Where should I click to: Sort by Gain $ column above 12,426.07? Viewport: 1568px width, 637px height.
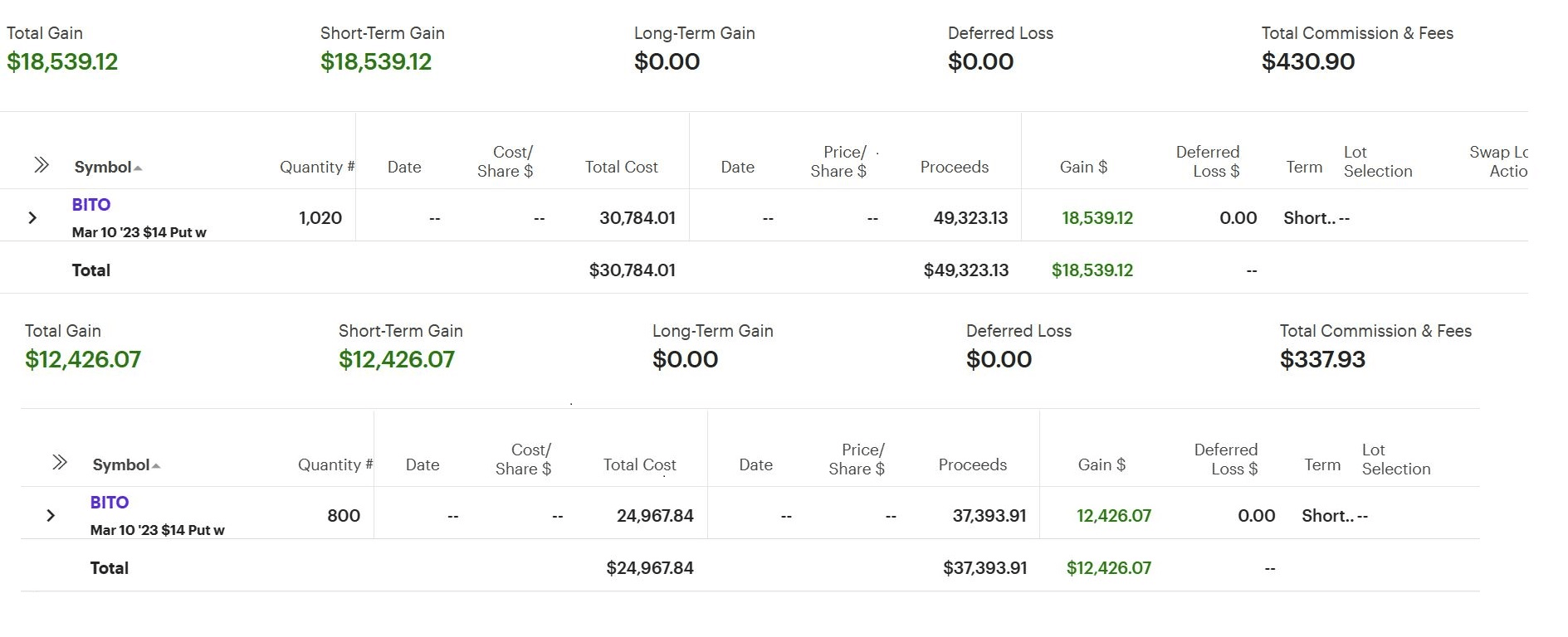1102,465
